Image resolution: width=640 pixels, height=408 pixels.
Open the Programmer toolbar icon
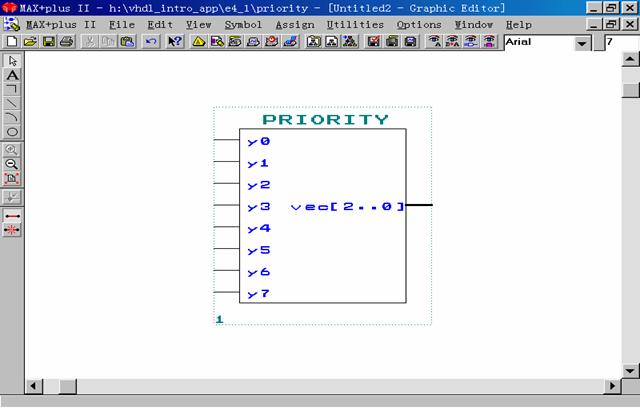point(290,41)
